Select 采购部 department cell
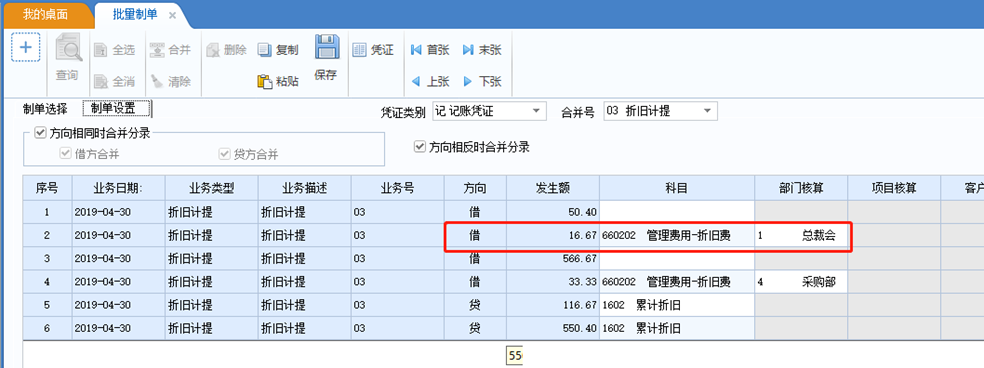The image size is (984, 368). point(801,282)
